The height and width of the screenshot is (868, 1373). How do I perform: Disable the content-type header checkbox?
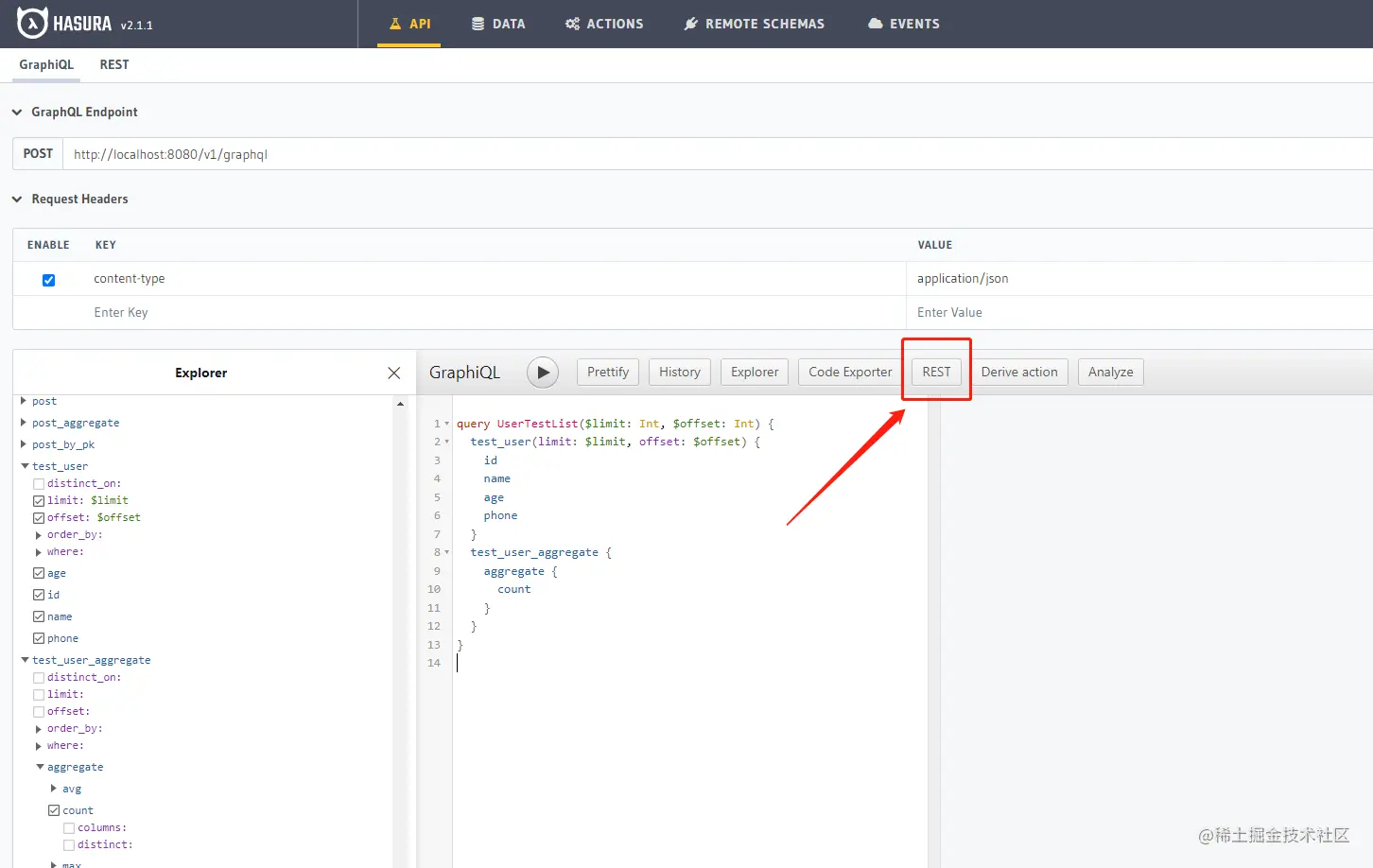coord(48,280)
